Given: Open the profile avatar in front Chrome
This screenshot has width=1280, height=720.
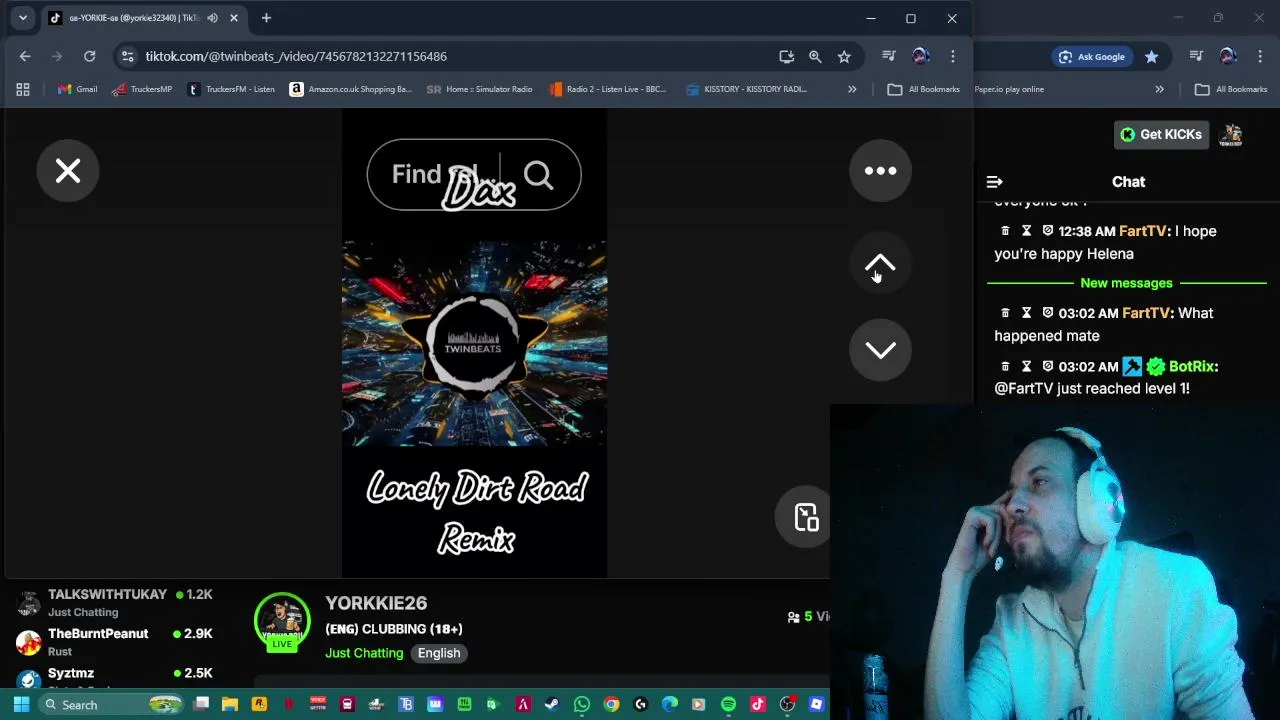Looking at the screenshot, I should coord(921,57).
